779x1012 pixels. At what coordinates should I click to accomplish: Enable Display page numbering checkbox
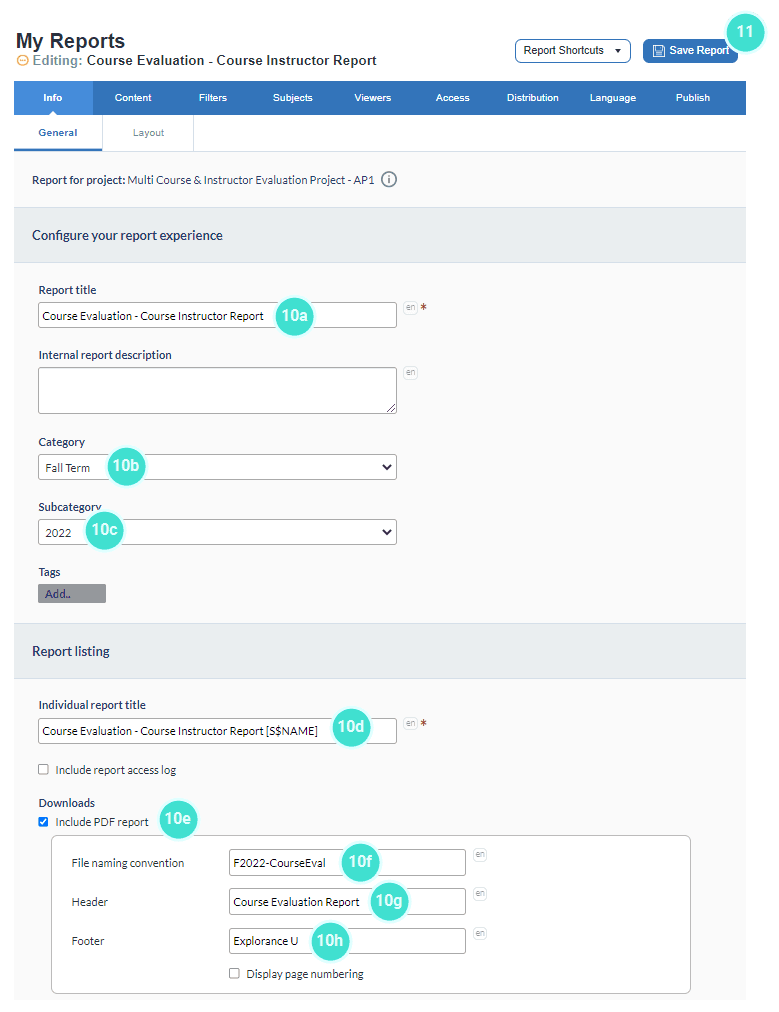coord(234,973)
